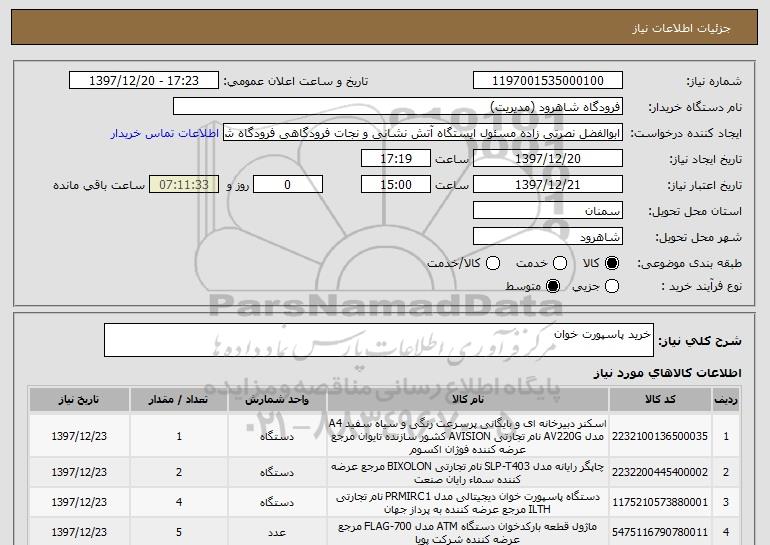Click the public announcement date-time field

[146, 81]
